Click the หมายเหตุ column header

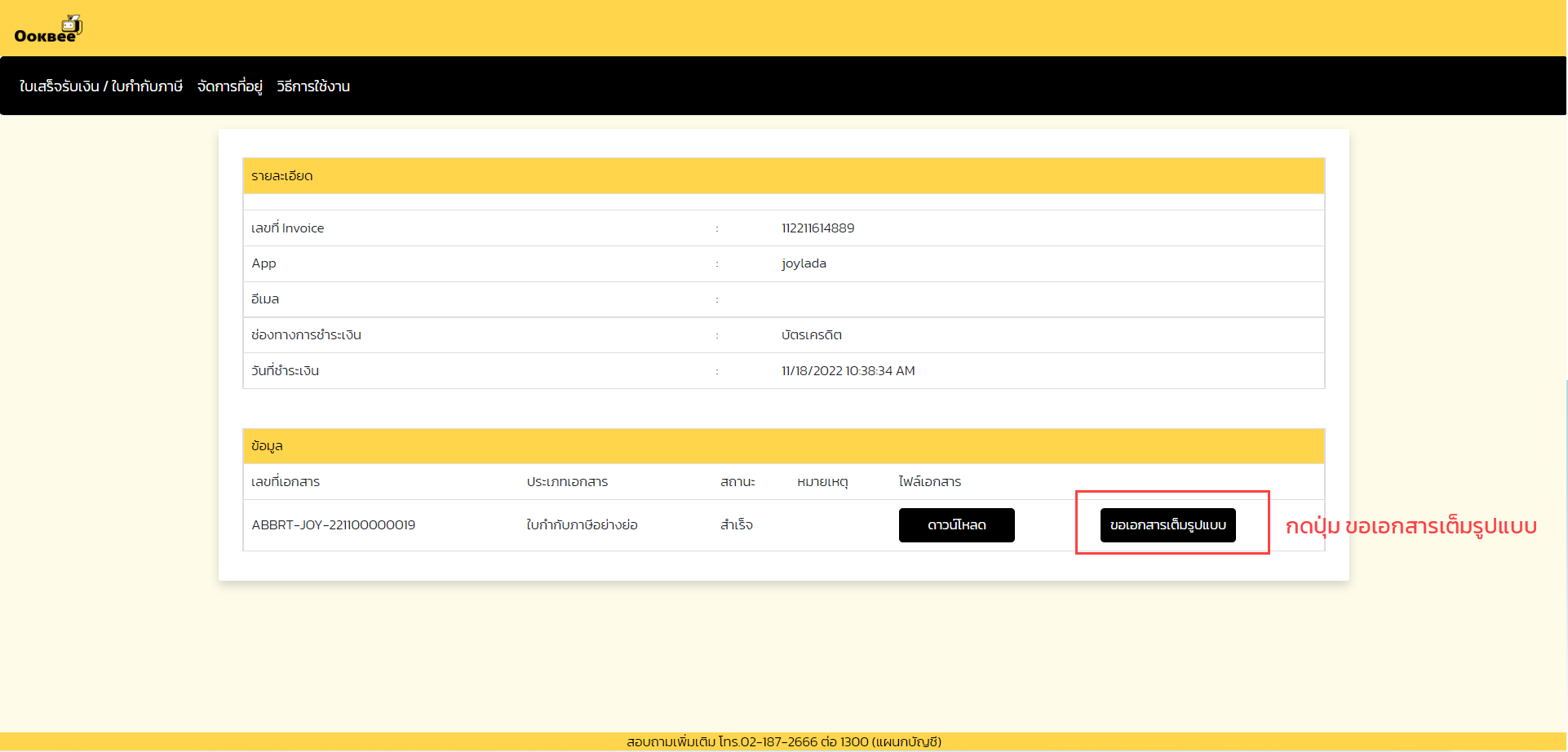[x=822, y=482]
